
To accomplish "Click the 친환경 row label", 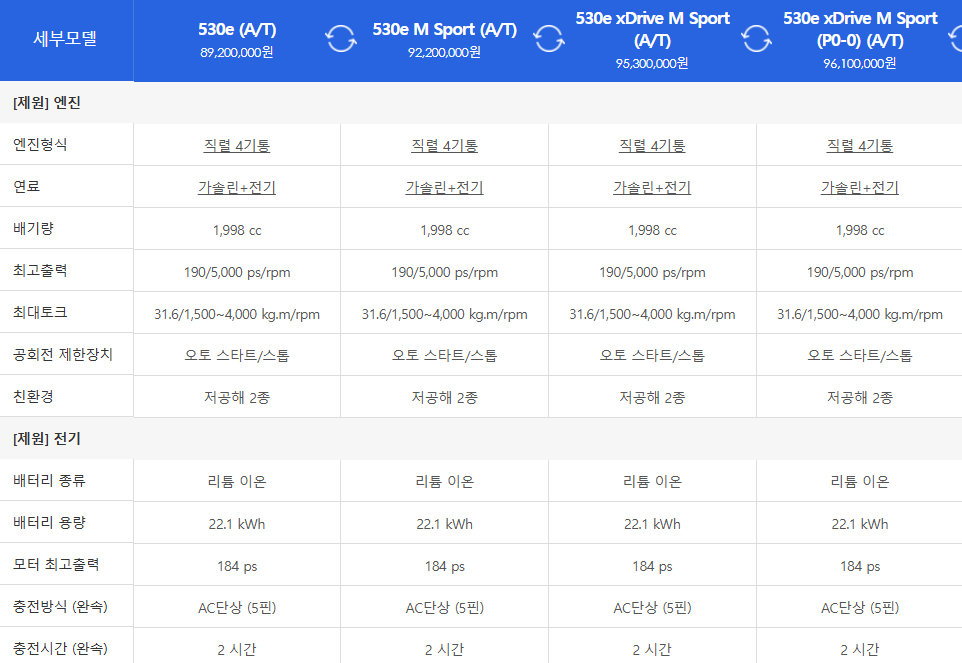I will click(33, 396).
